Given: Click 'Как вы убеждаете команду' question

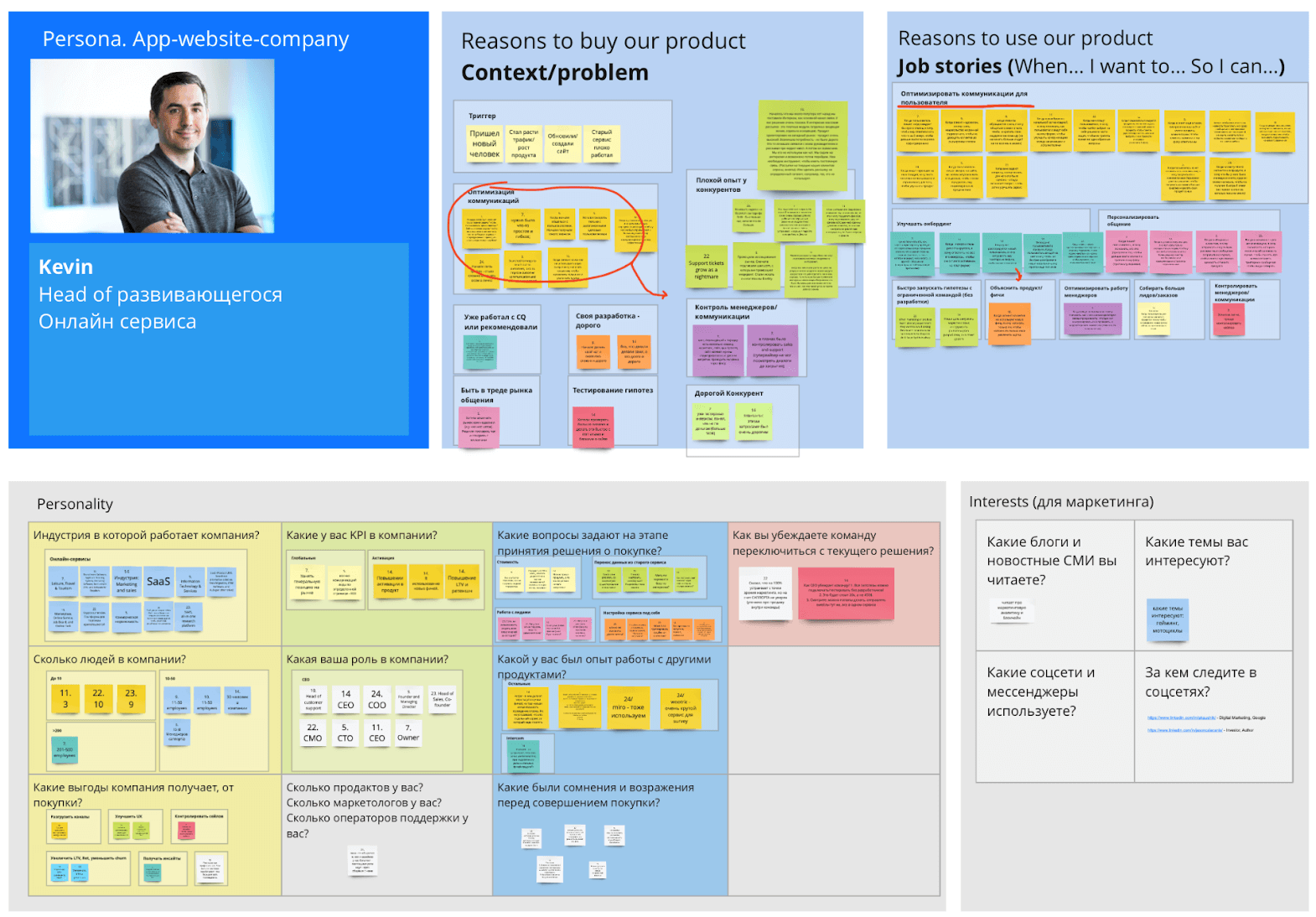Looking at the screenshot, I should (x=832, y=542).
